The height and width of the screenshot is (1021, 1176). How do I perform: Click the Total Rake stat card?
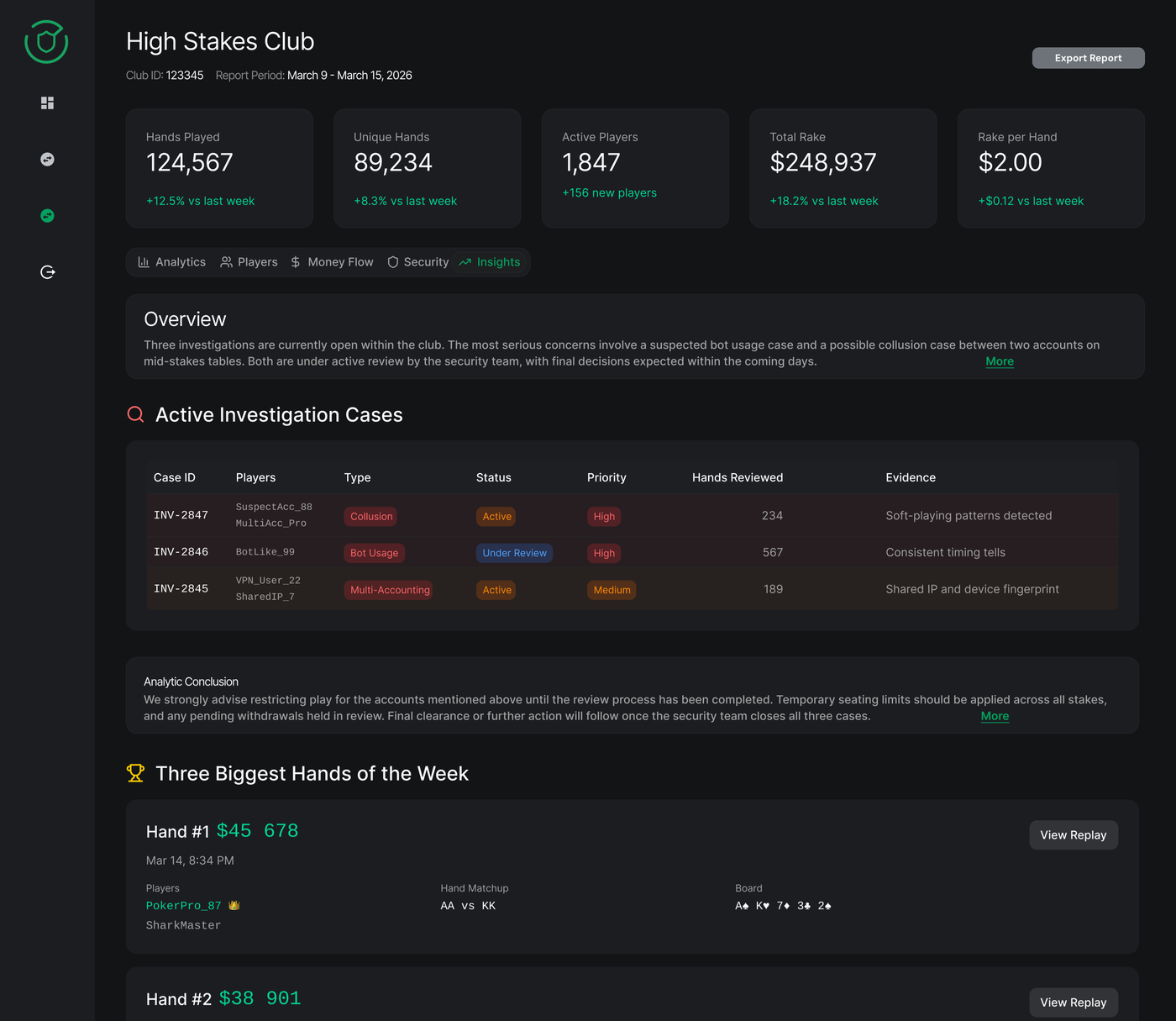pos(843,168)
